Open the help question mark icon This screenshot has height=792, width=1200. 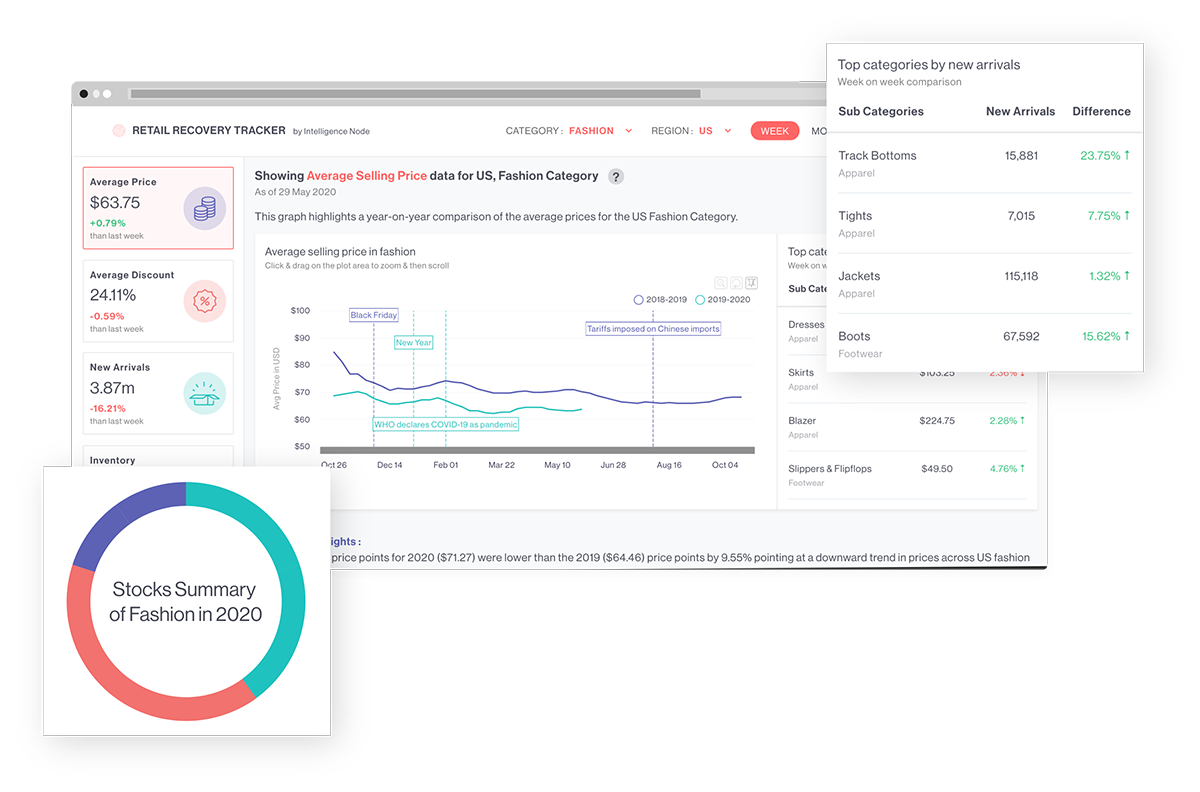click(616, 176)
